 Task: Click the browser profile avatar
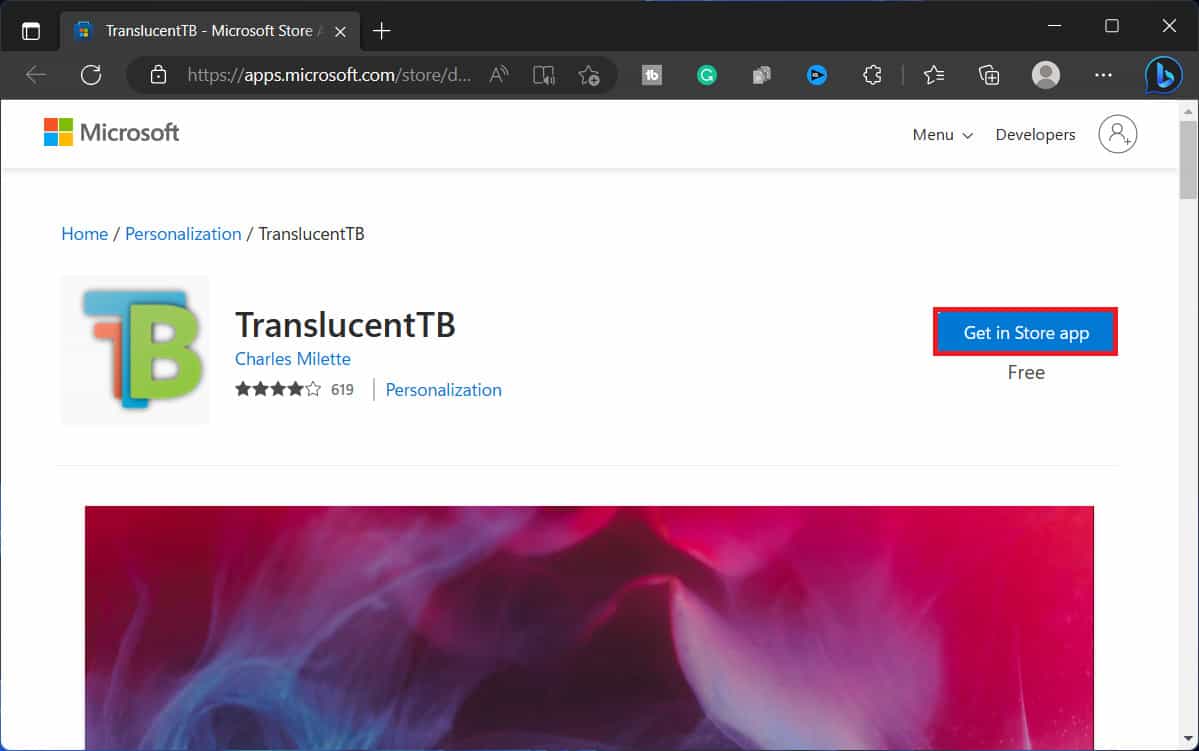[1046, 75]
